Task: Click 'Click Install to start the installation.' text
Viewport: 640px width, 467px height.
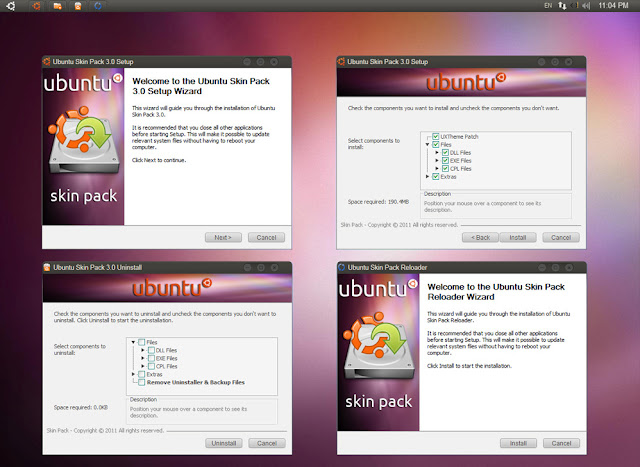Action: 469,366
